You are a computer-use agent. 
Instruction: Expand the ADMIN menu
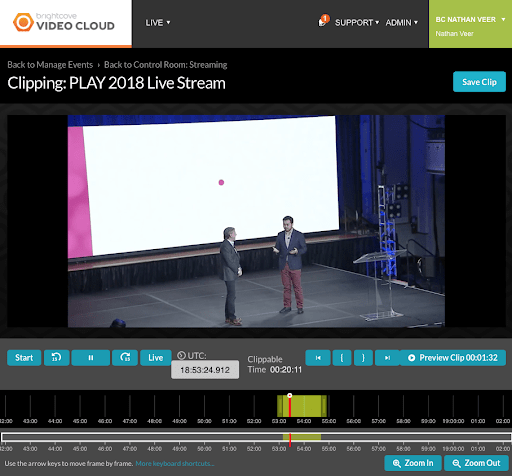pos(401,23)
